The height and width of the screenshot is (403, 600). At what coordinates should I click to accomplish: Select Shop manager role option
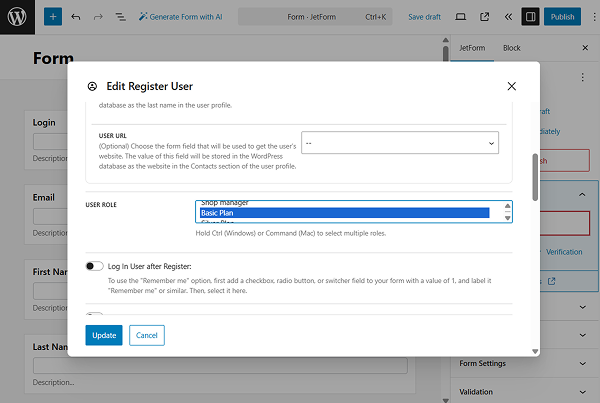[x=344, y=204]
